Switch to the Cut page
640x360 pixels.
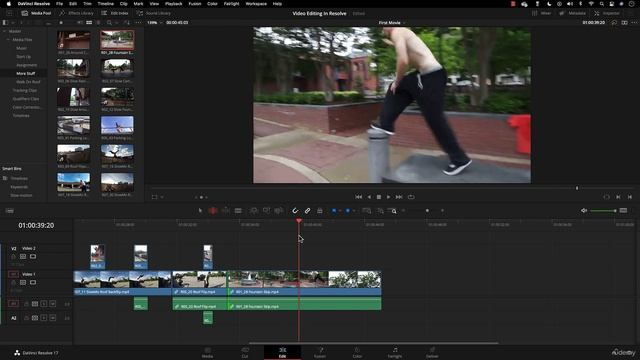245,353
